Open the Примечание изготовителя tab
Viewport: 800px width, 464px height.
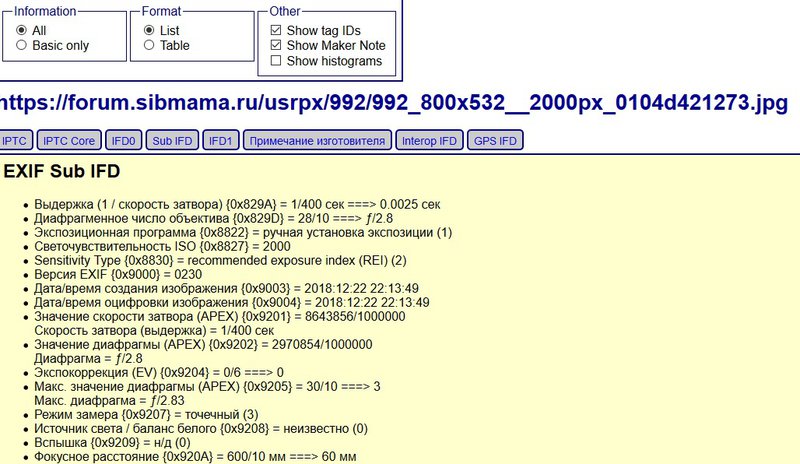coord(317,141)
